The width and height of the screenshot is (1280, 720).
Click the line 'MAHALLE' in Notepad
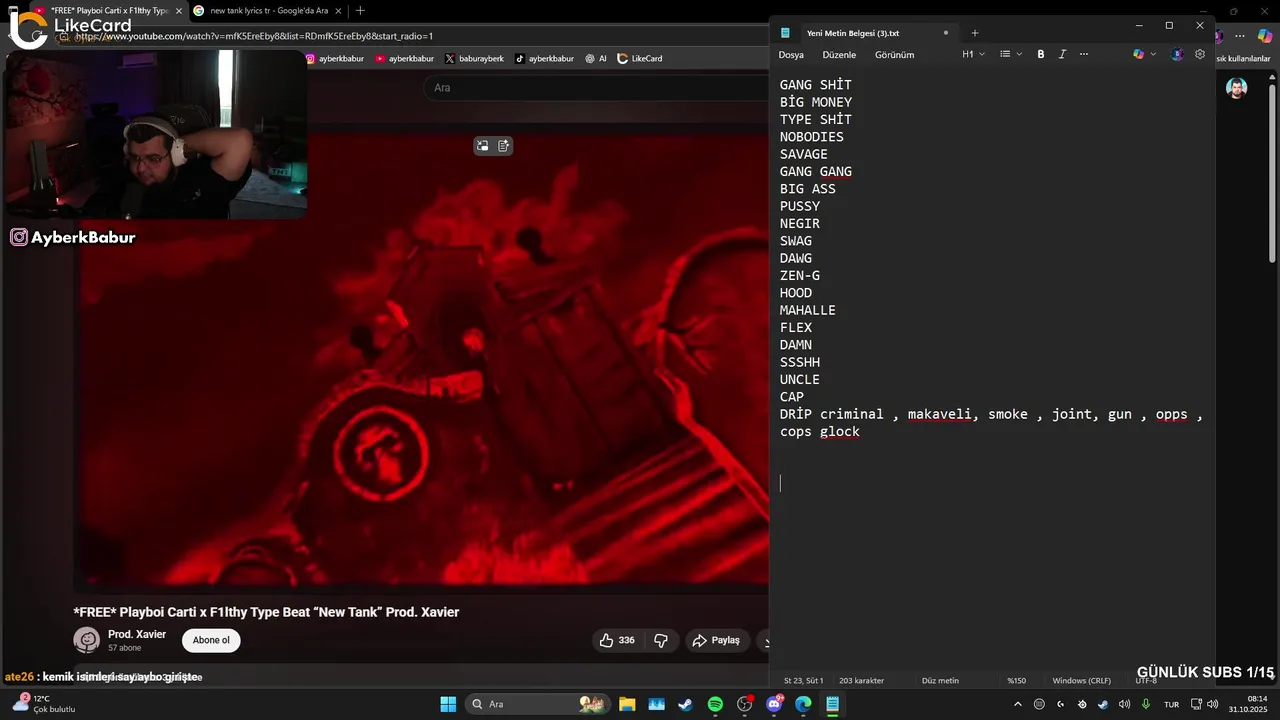(x=808, y=310)
